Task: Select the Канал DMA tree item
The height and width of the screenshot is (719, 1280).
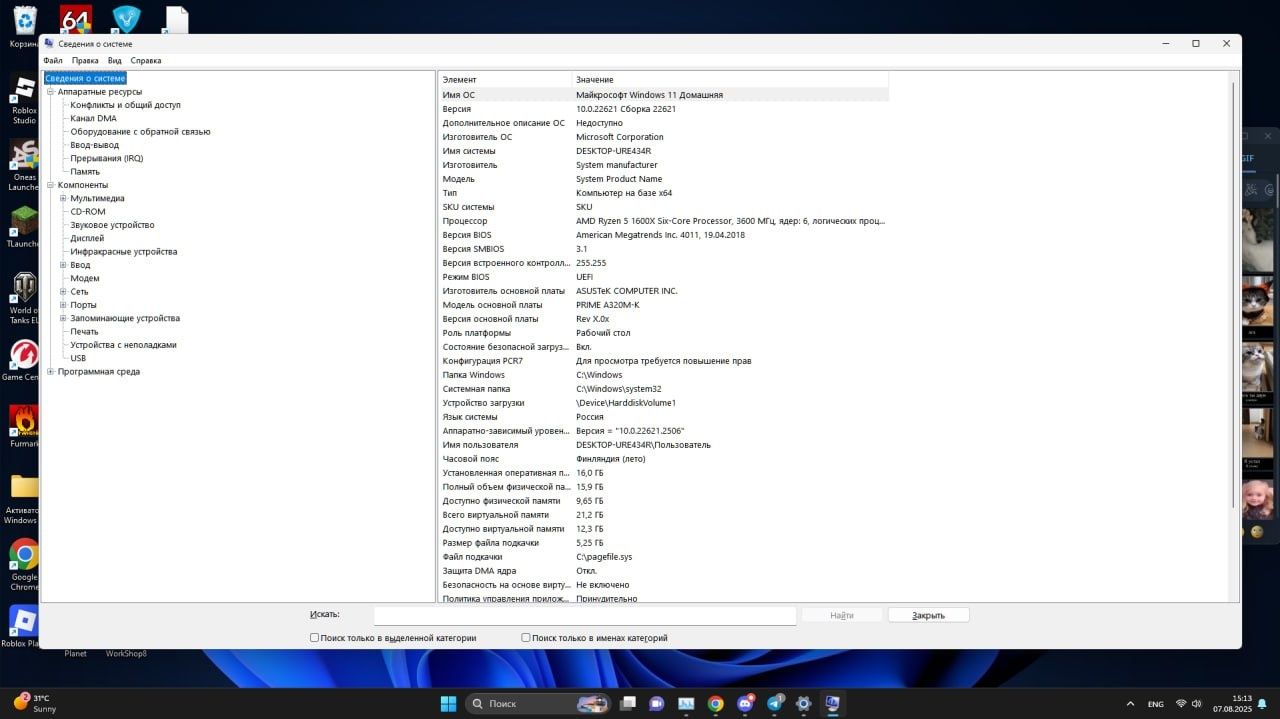Action: [93, 118]
